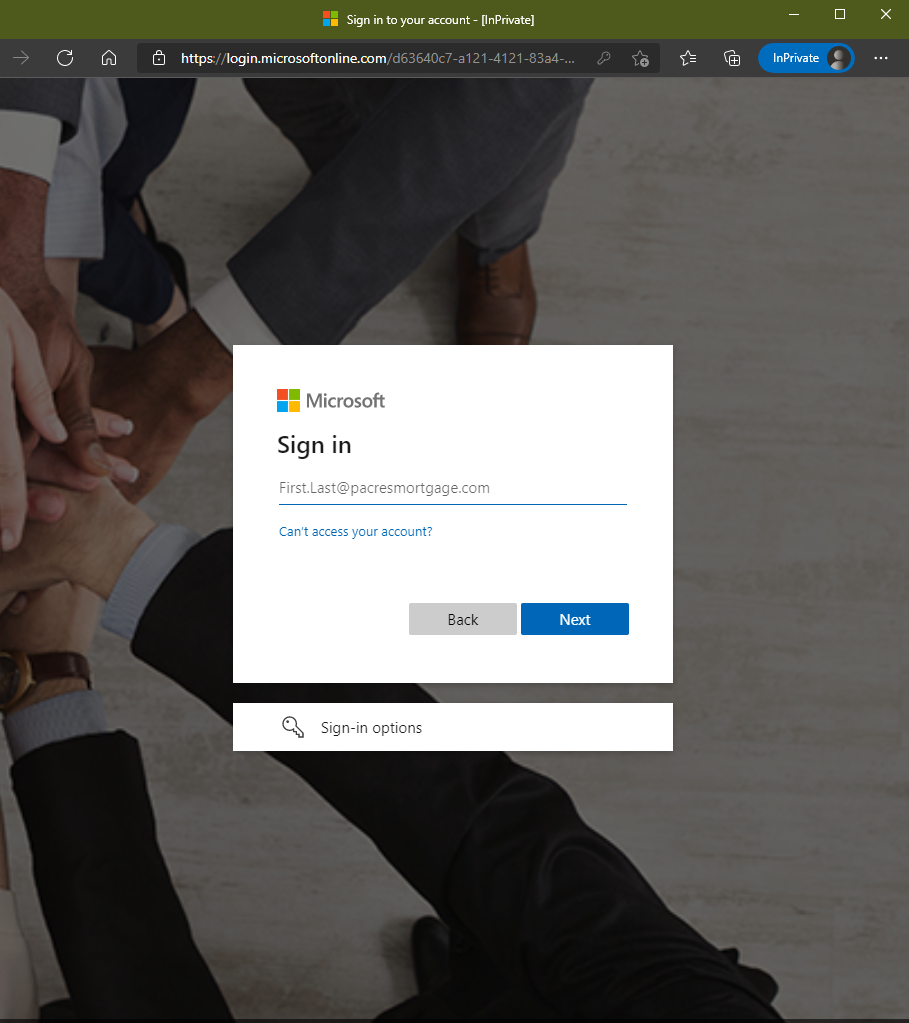Image resolution: width=909 pixels, height=1023 pixels.
Task: Minimize the browser window
Action: (794, 14)
